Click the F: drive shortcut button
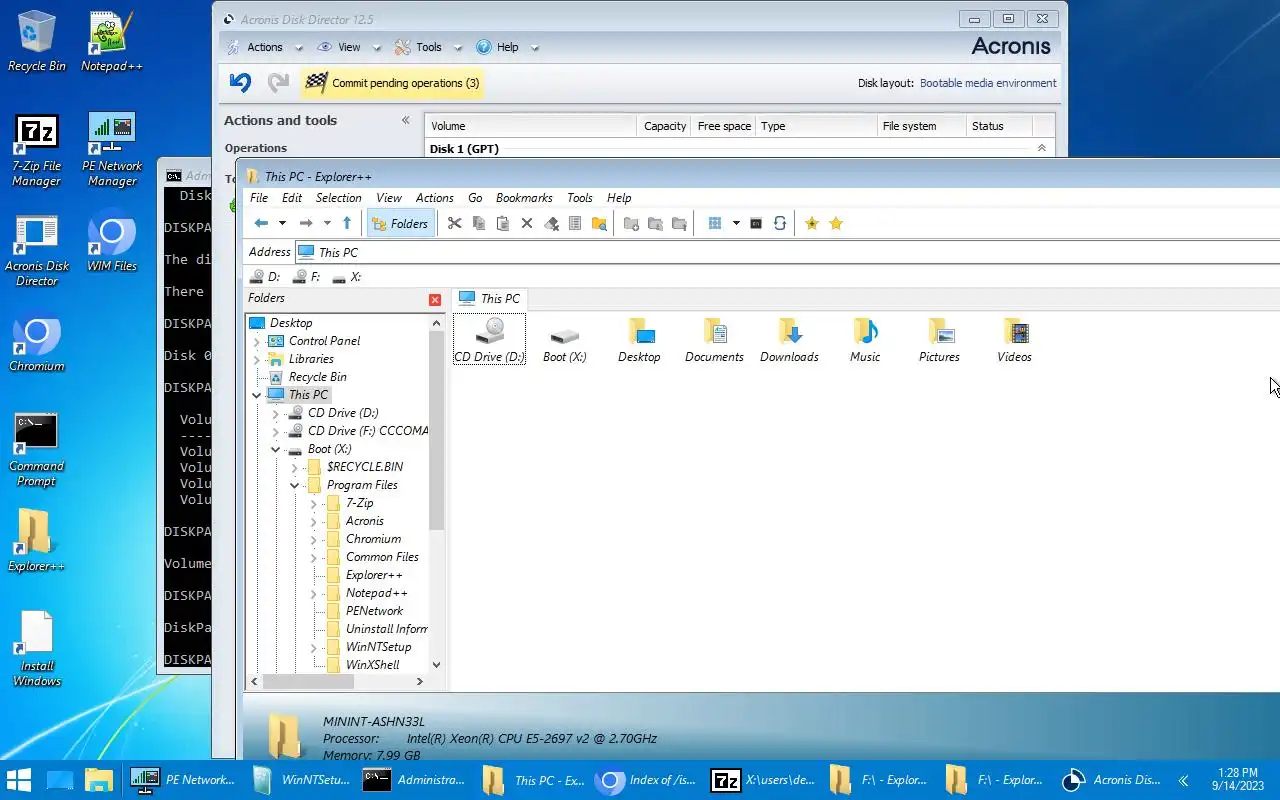This screenshot has width=1280, height=800. tap(307, 277)
